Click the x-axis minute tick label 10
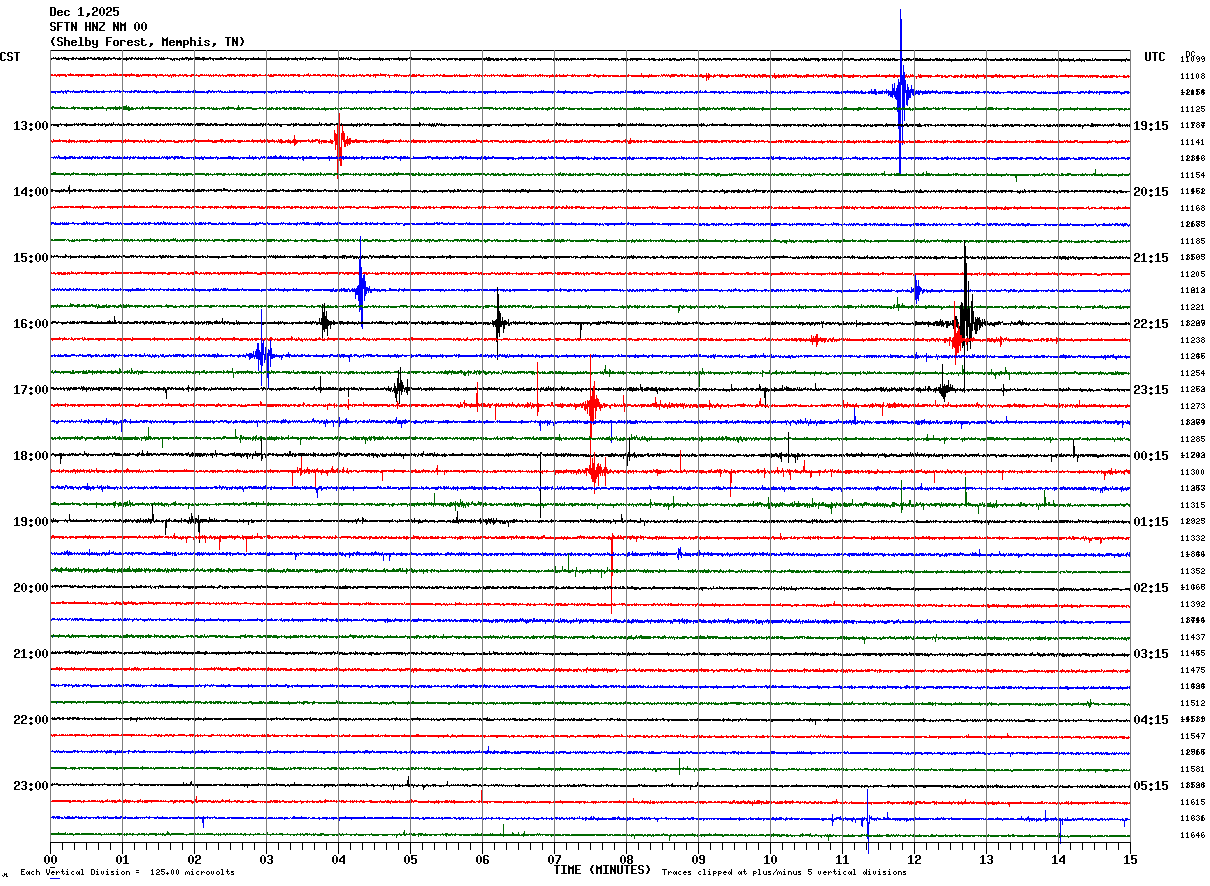 coord(770,859)
